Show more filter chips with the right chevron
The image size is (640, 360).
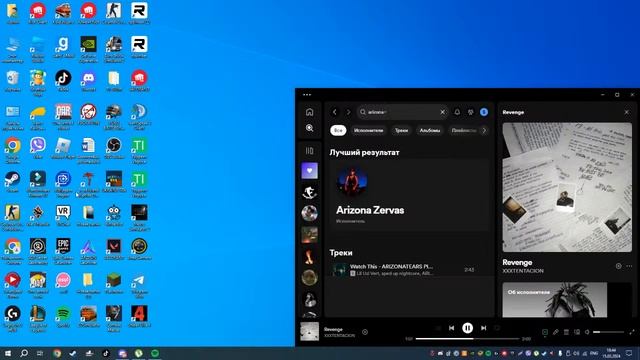coord(484,131)
